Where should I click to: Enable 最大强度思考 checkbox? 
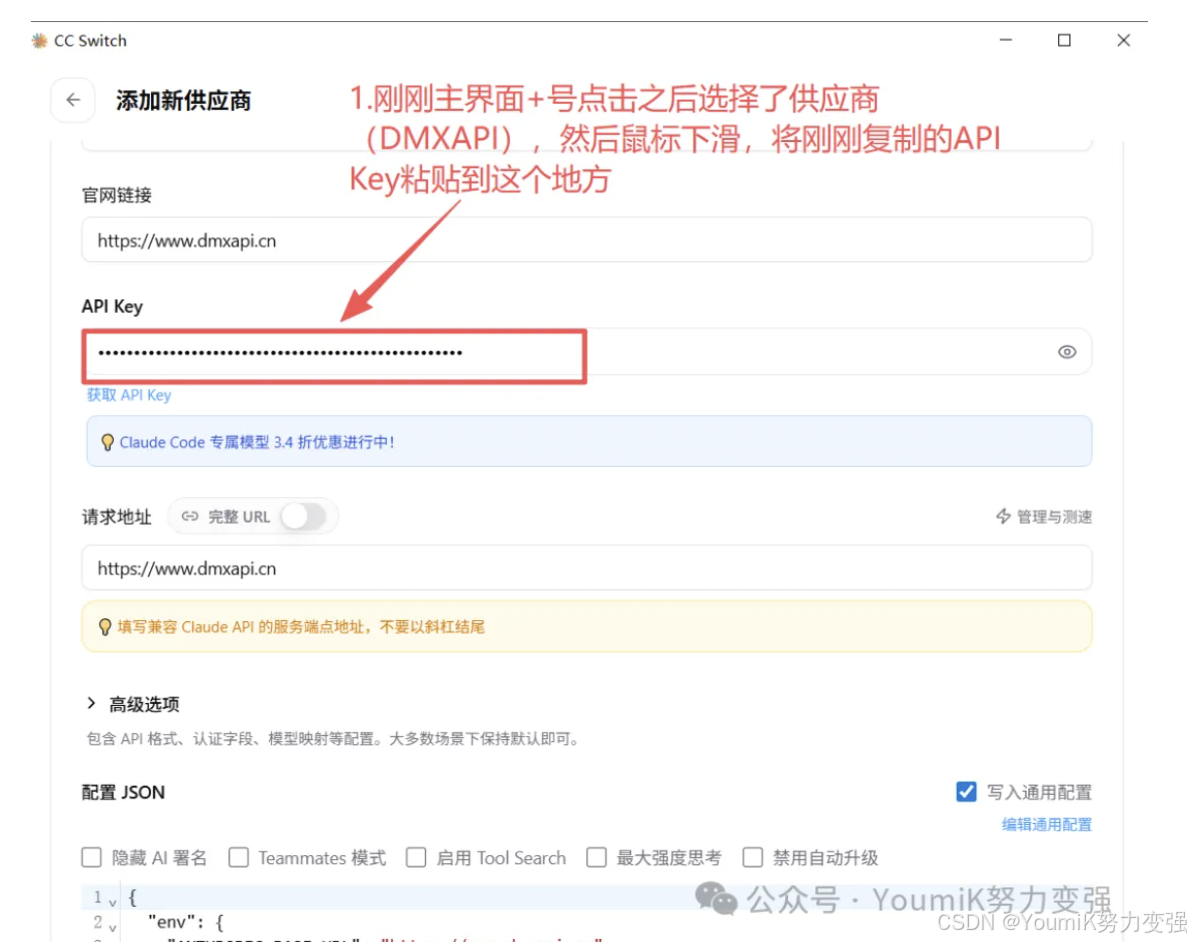[x=596, y=858]
